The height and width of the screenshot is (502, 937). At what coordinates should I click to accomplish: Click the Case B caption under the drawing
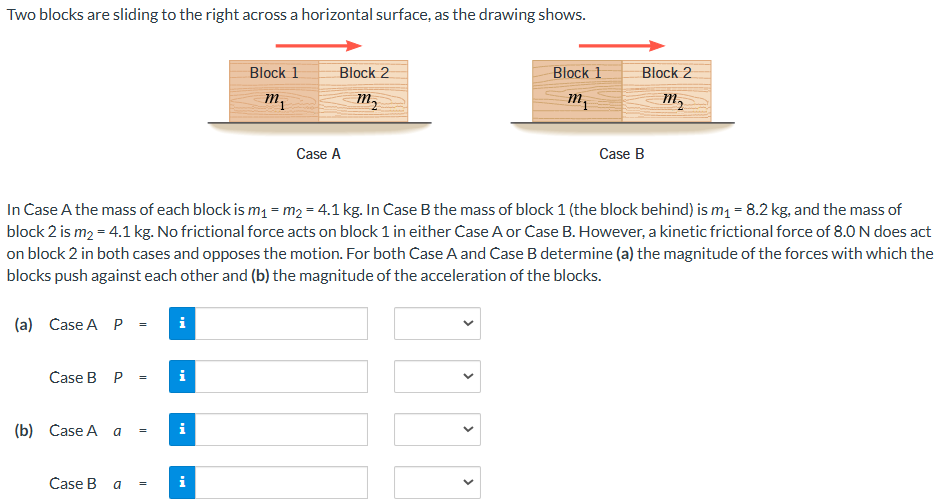tap(621, 154)
